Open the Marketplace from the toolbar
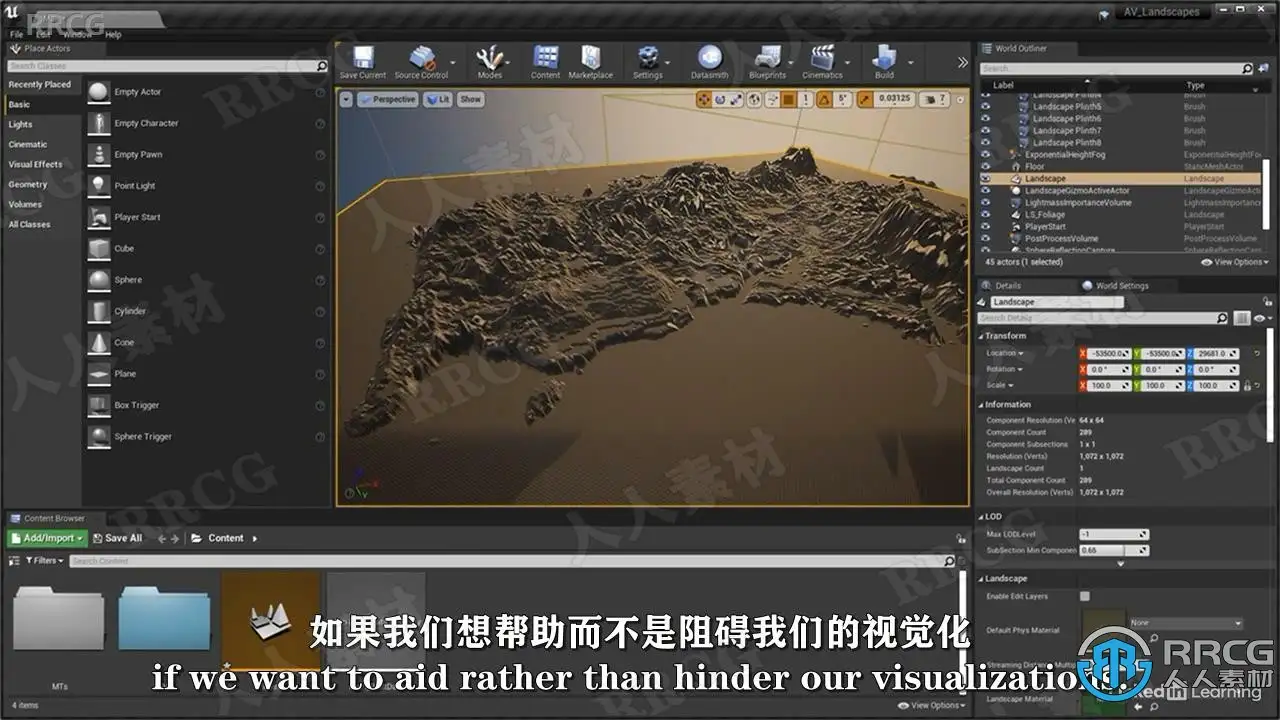This screenshot has height=720, width=1280. pyautogui.click(x=591, y=62)
